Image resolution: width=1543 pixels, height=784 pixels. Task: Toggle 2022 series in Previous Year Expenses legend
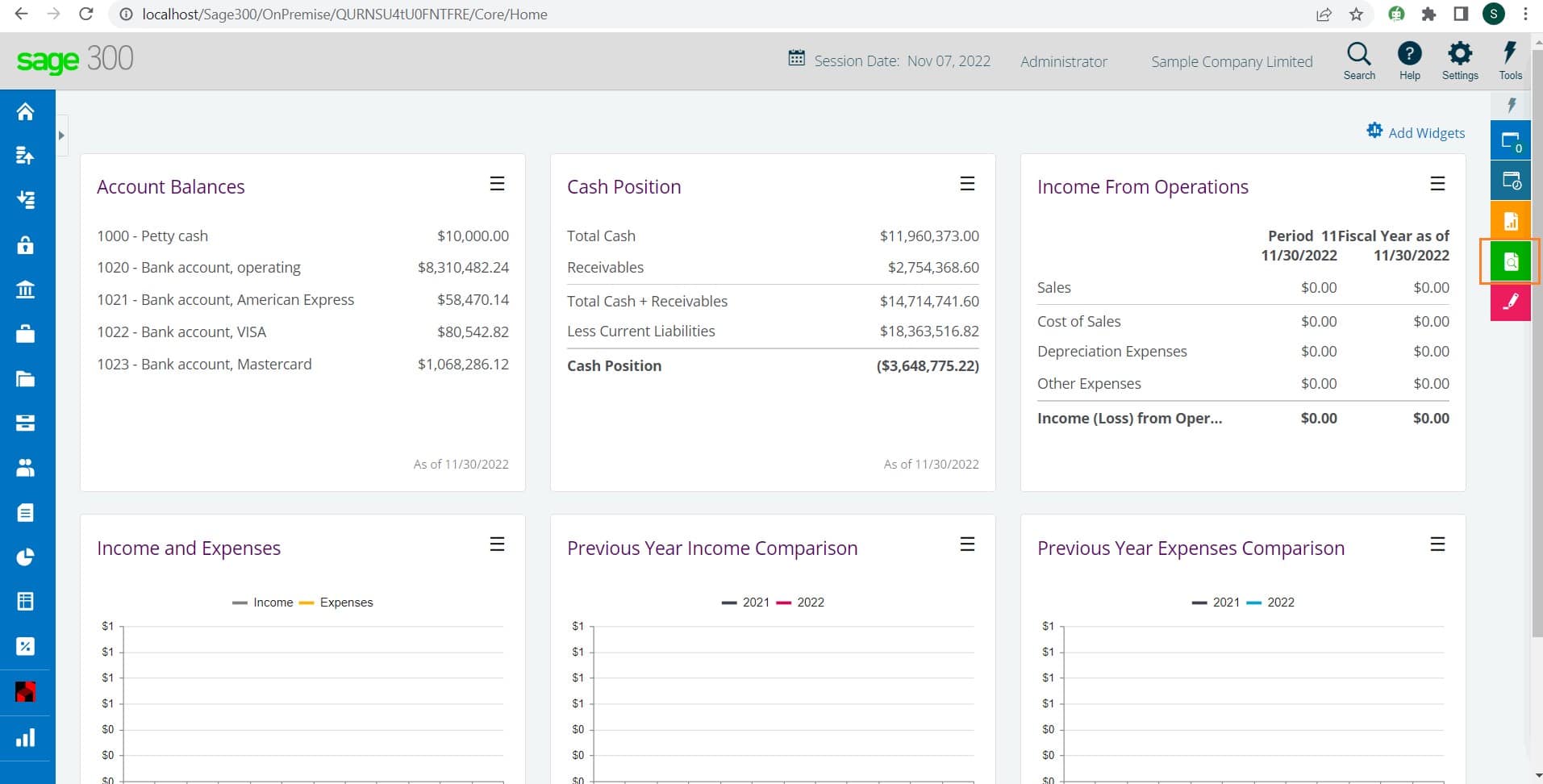pyautogui.click(x=1270, y=603)
